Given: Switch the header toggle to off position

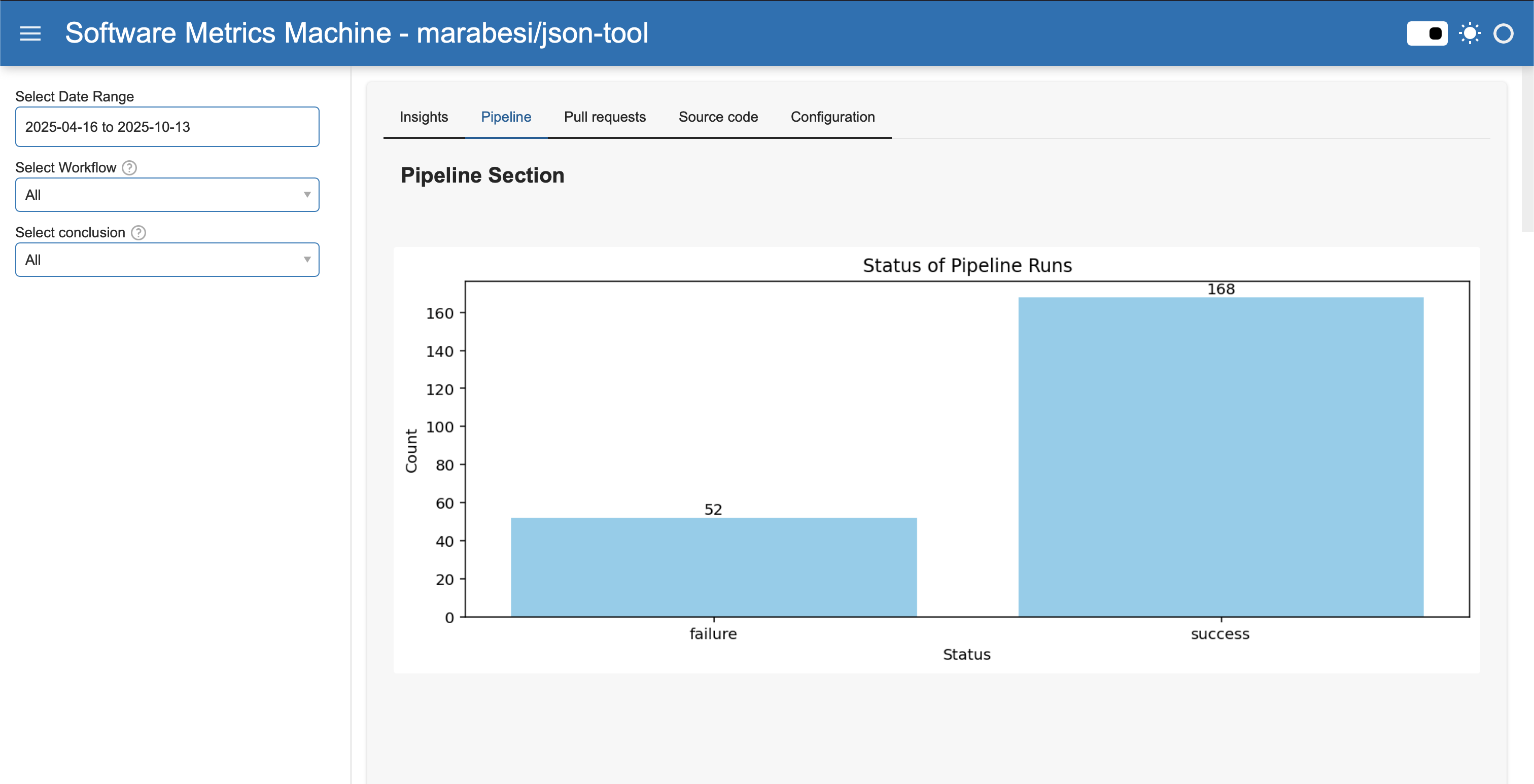Looking at the screenshot, I should pyautogui.click(x=1427, y=34).
